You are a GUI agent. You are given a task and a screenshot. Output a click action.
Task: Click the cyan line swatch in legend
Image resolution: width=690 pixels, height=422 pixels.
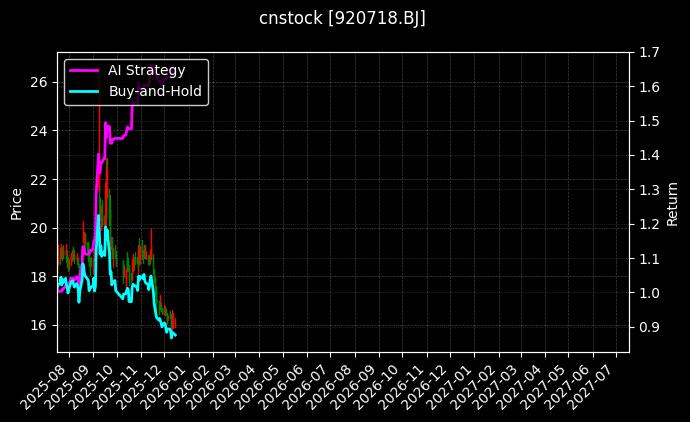point(84,91)
